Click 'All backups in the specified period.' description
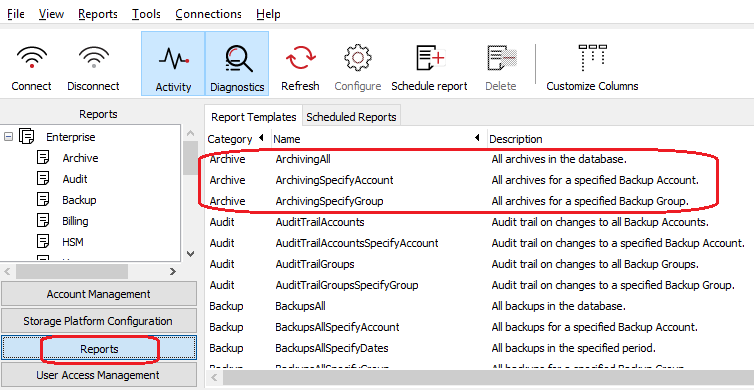Image resolution: width=754 pixels, height=390 pixels. click(x=574, y=348)
